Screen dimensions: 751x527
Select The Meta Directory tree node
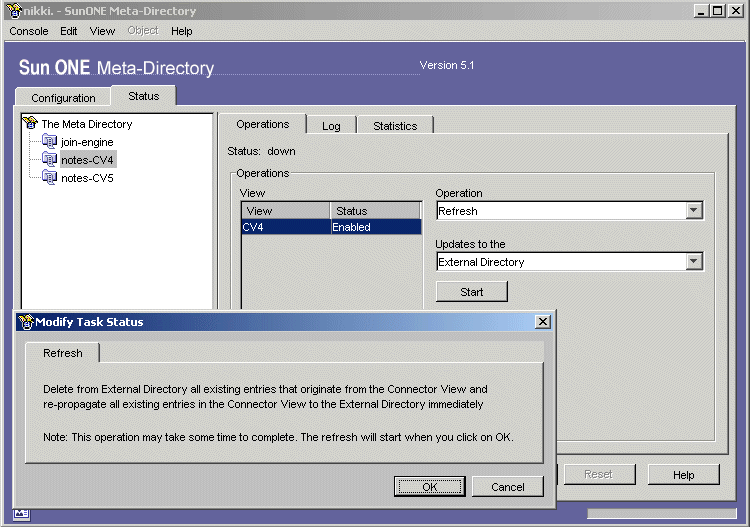point(87,124)
